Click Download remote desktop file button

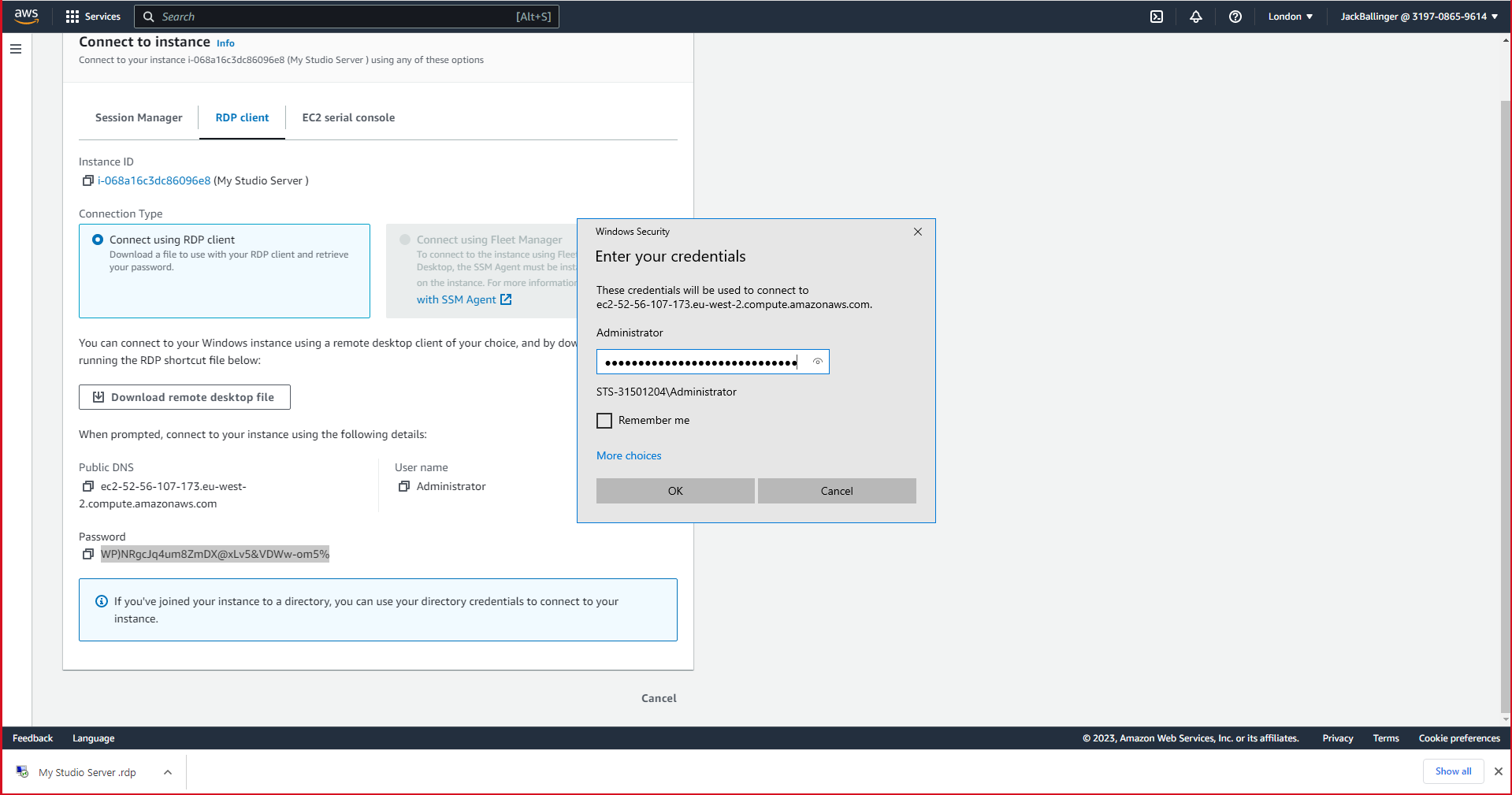(x=184, y=397)
